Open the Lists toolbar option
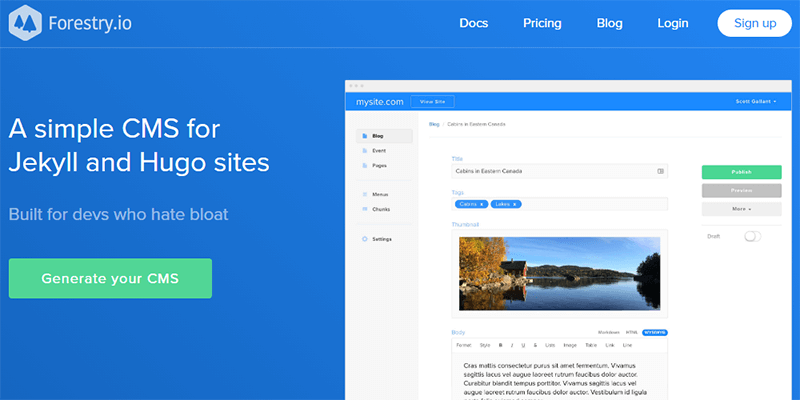The image size is (800, 400). pos(550,345)
